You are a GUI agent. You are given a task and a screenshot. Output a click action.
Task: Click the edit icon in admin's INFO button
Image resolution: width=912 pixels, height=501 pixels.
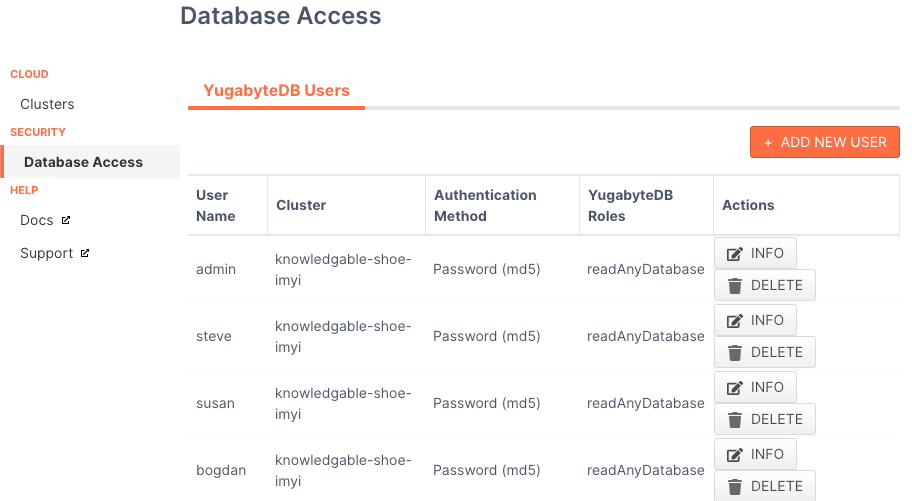click(735, 254)
